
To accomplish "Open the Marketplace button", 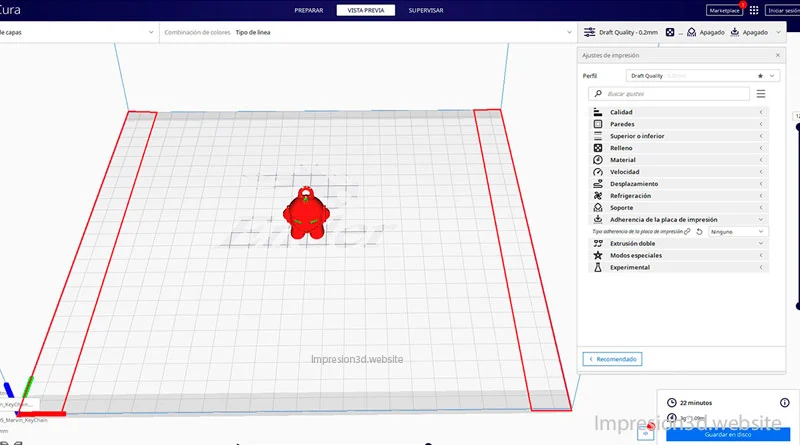I will 724,10.
